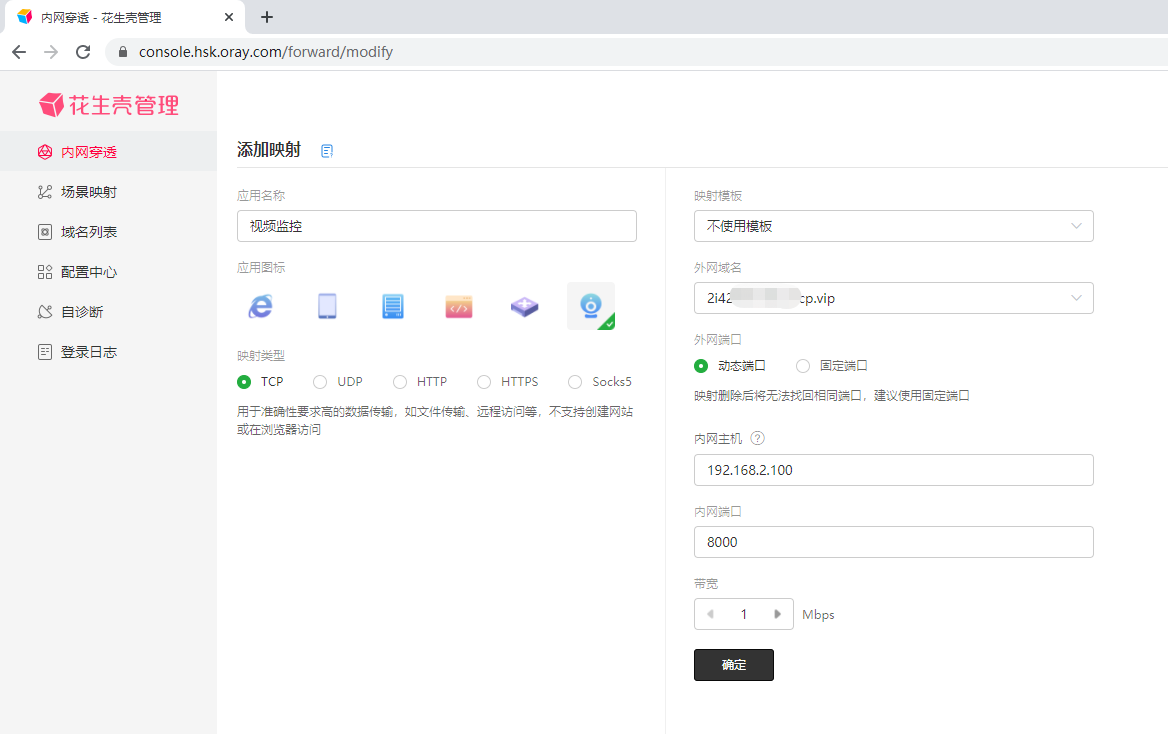1168x734 pixels.
Task: Click the 确定 confirm button
Action: [734, 665]
